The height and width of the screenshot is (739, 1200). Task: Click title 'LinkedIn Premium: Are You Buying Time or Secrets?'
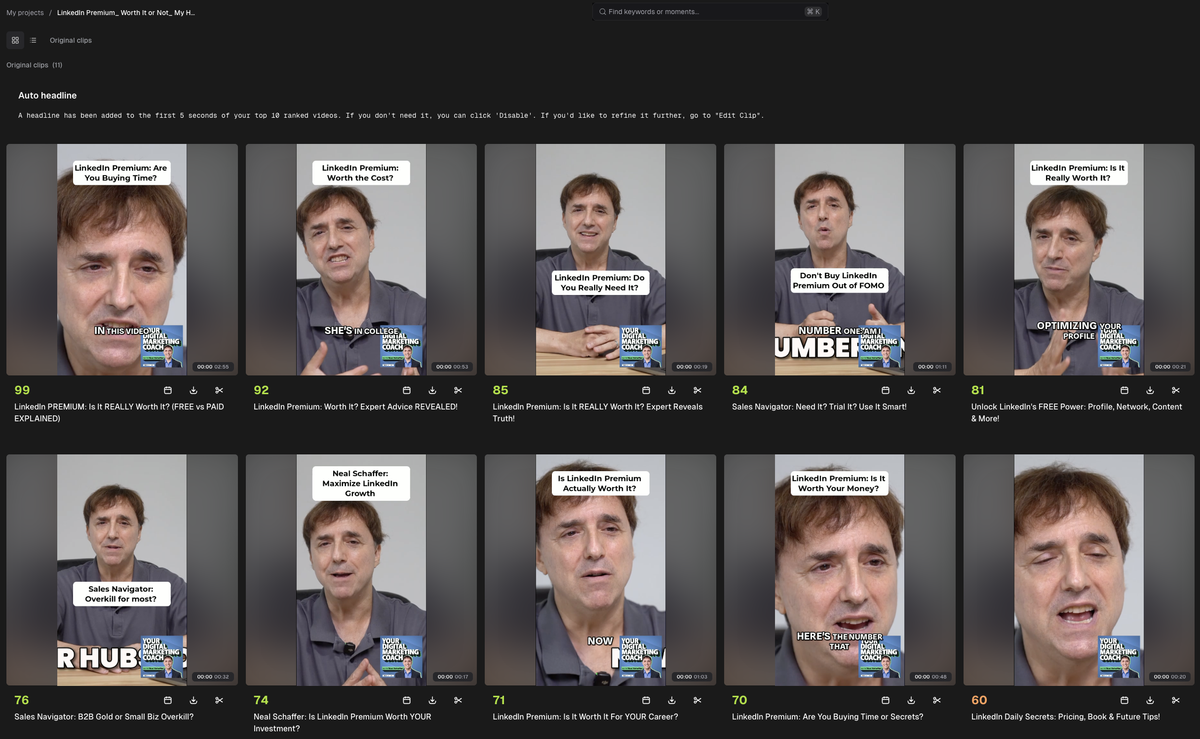[827, 717]
